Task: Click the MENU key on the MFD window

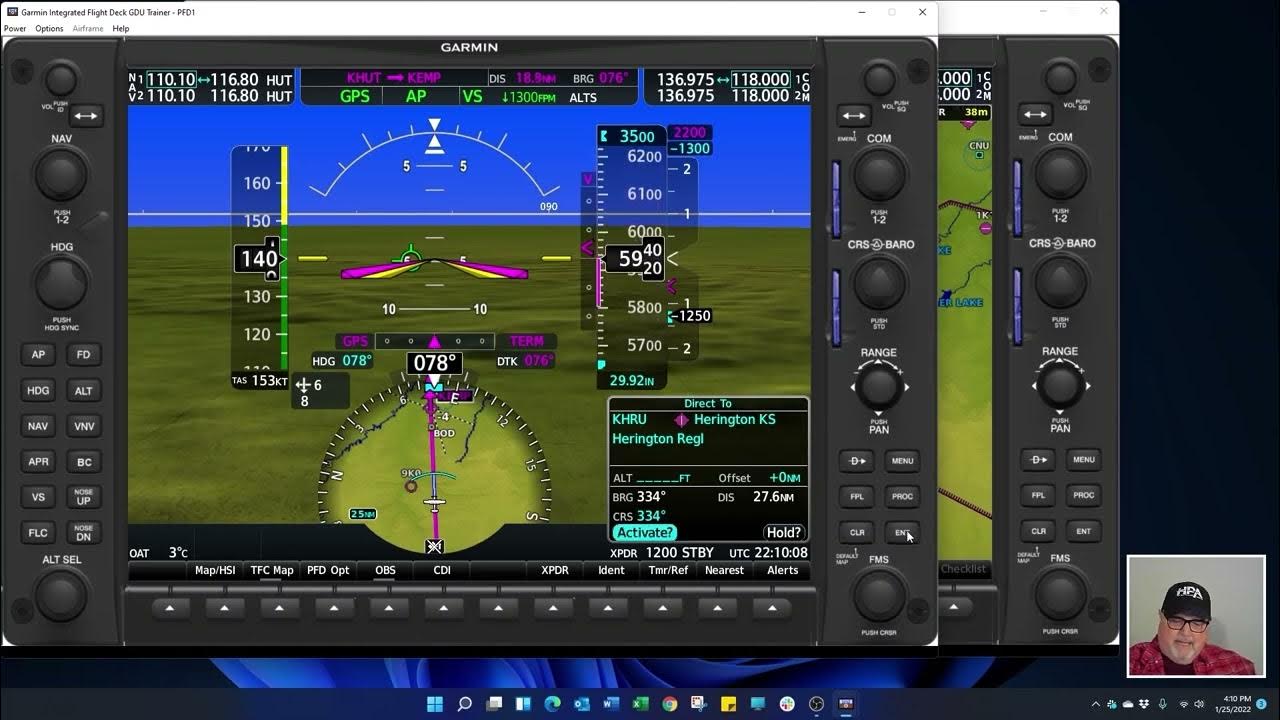Action: point(1084,460)
